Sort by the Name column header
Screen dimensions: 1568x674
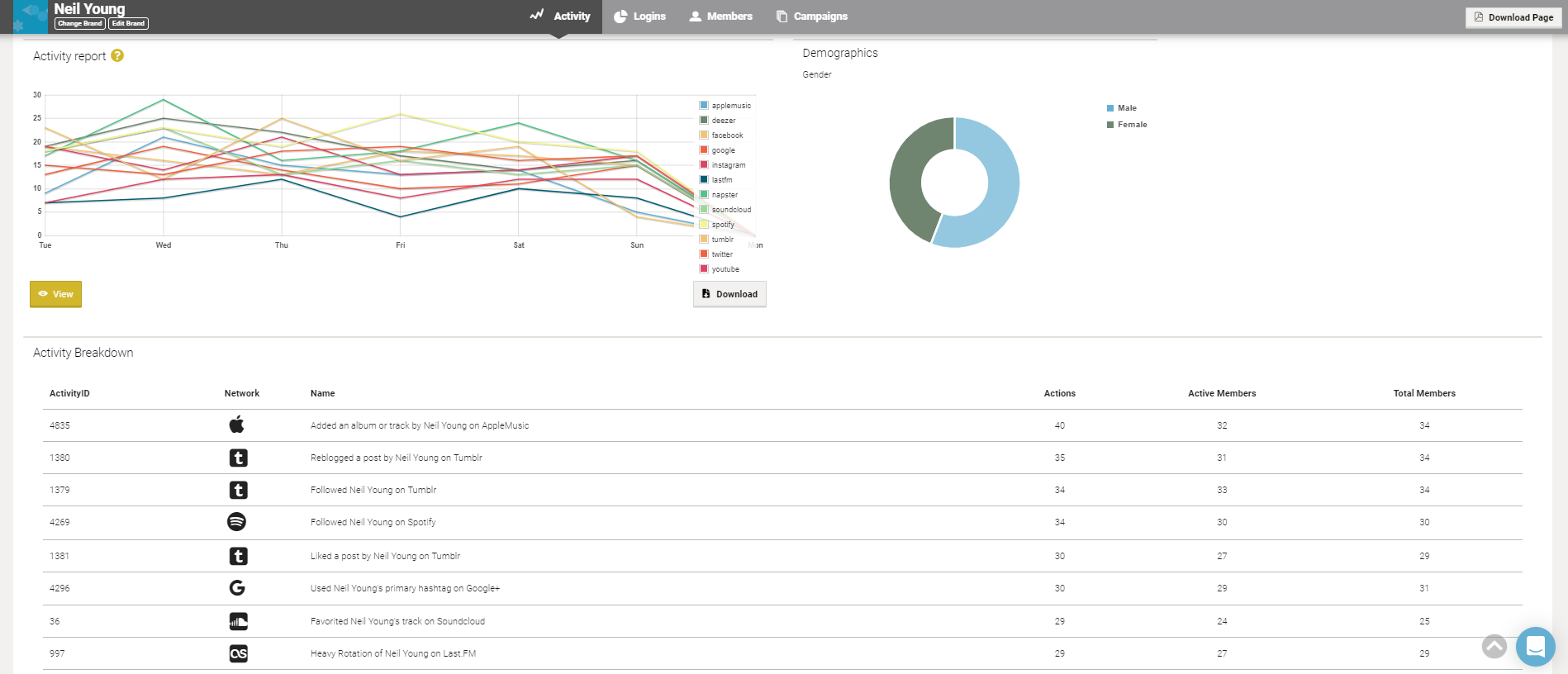(x=323, y=393)
